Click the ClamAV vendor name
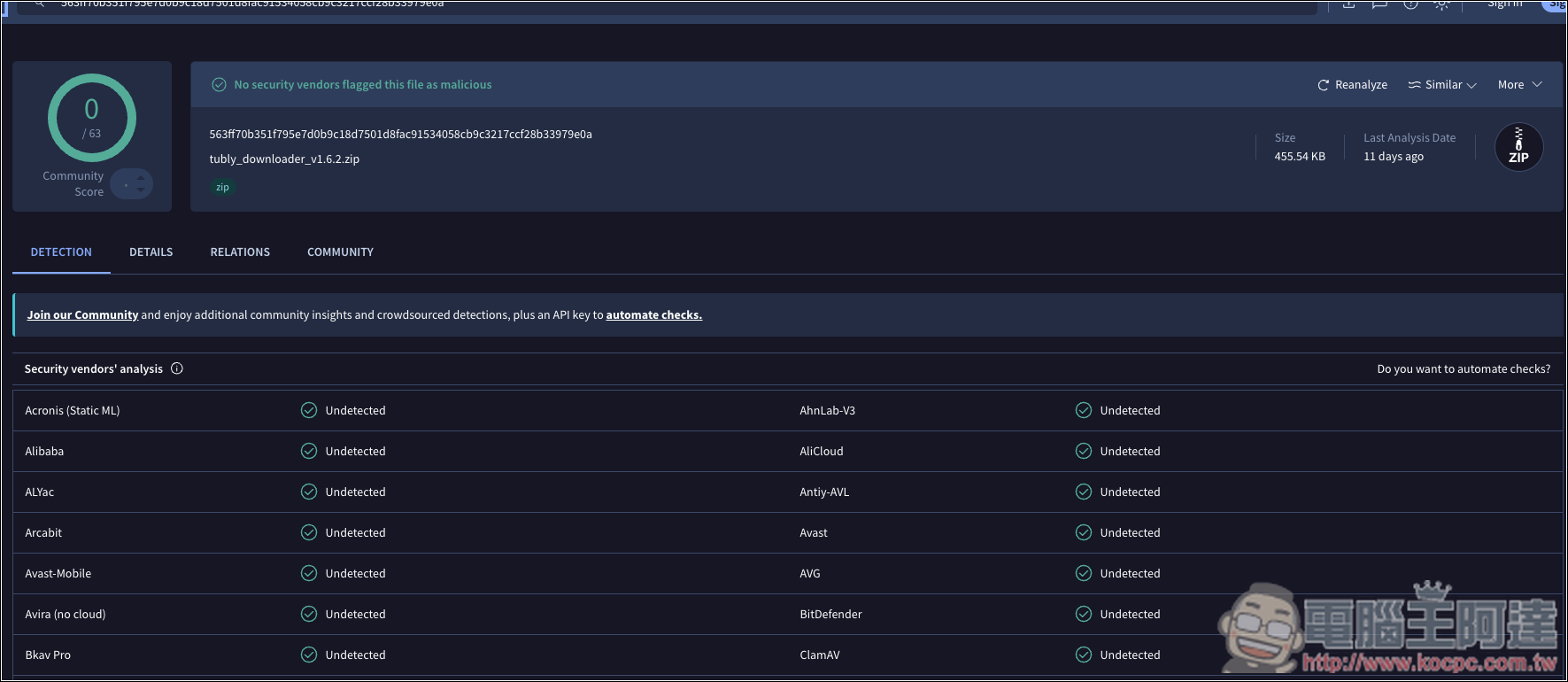 (x=820, y=655)
